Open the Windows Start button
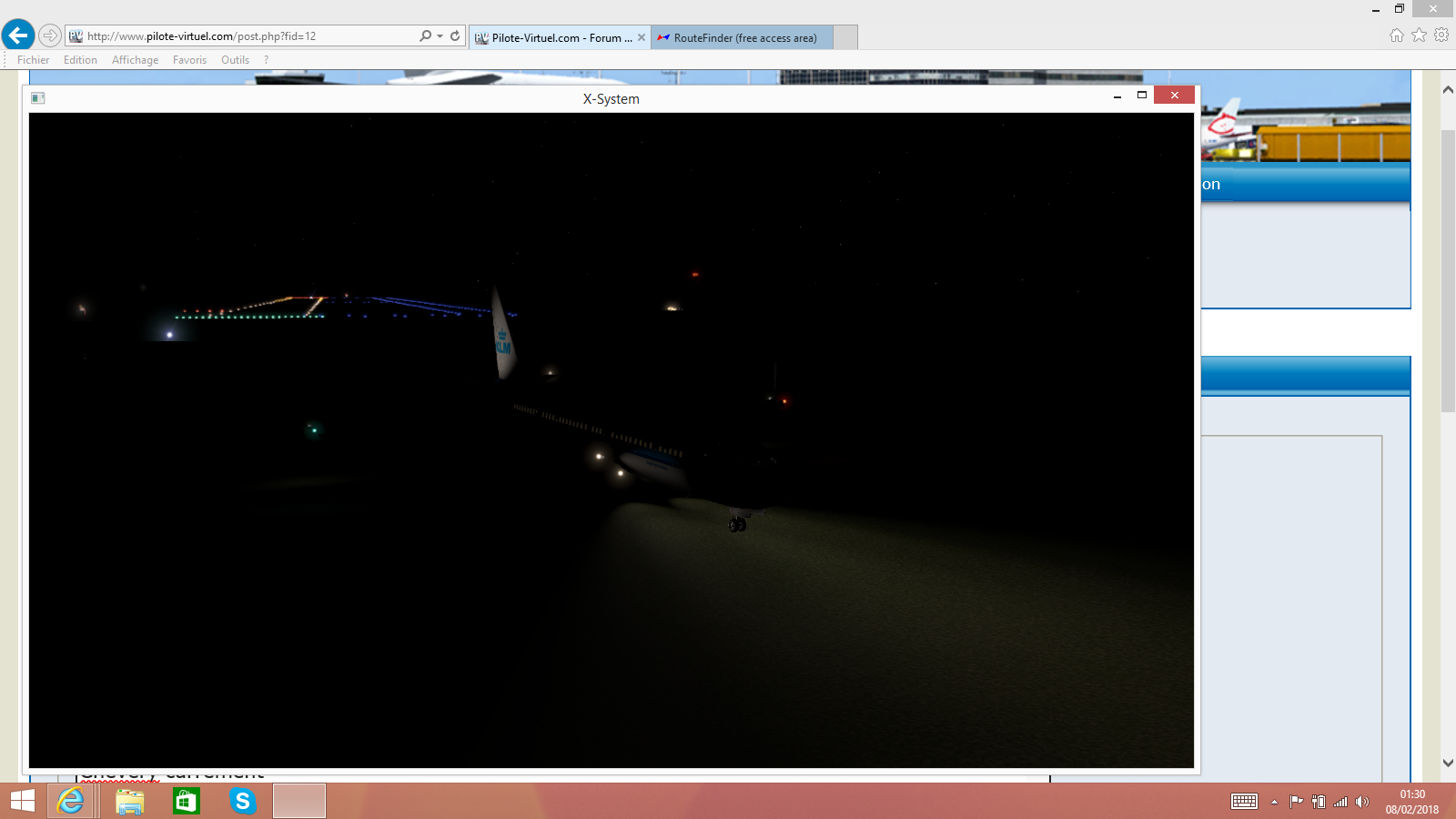This screenshot has width=1456, height=819. pyautogui.click(x=23, y=801)
